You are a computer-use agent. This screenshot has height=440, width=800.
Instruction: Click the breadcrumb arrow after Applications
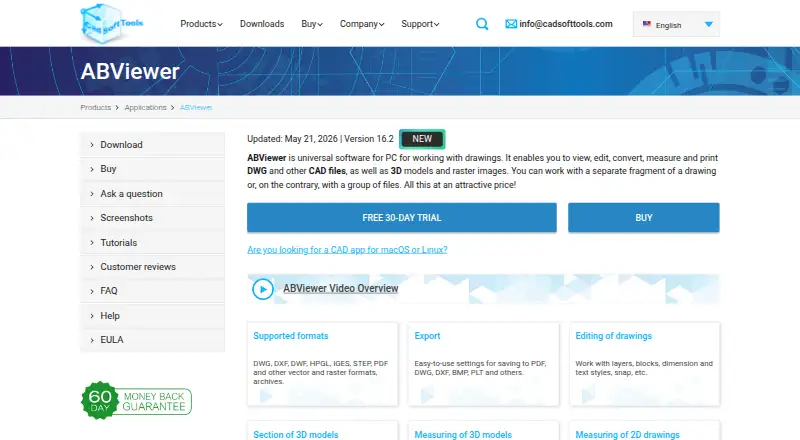tap(172, 108)
